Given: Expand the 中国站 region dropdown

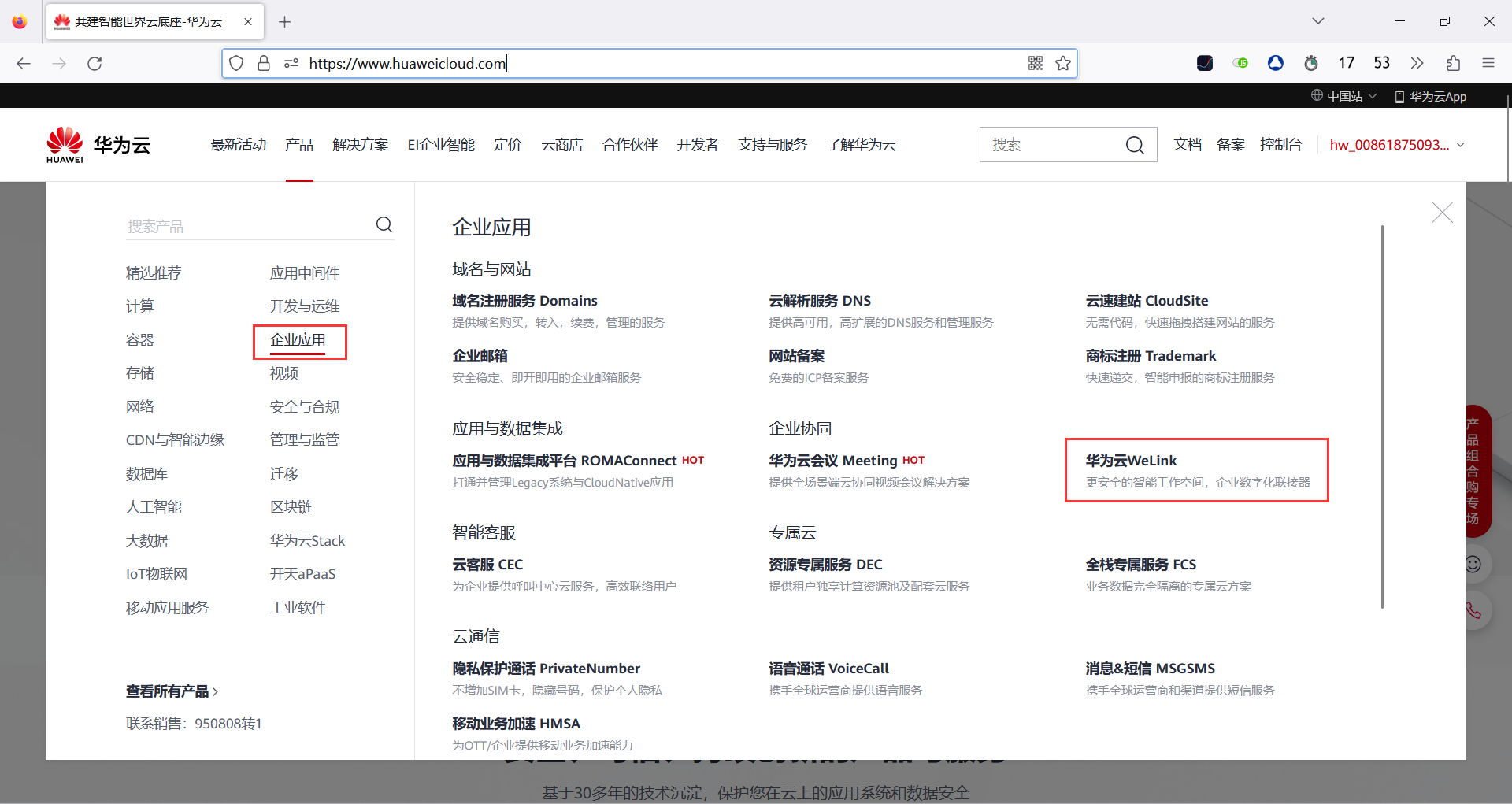Looking at the screenshot, I should (x=1343, y=95).
